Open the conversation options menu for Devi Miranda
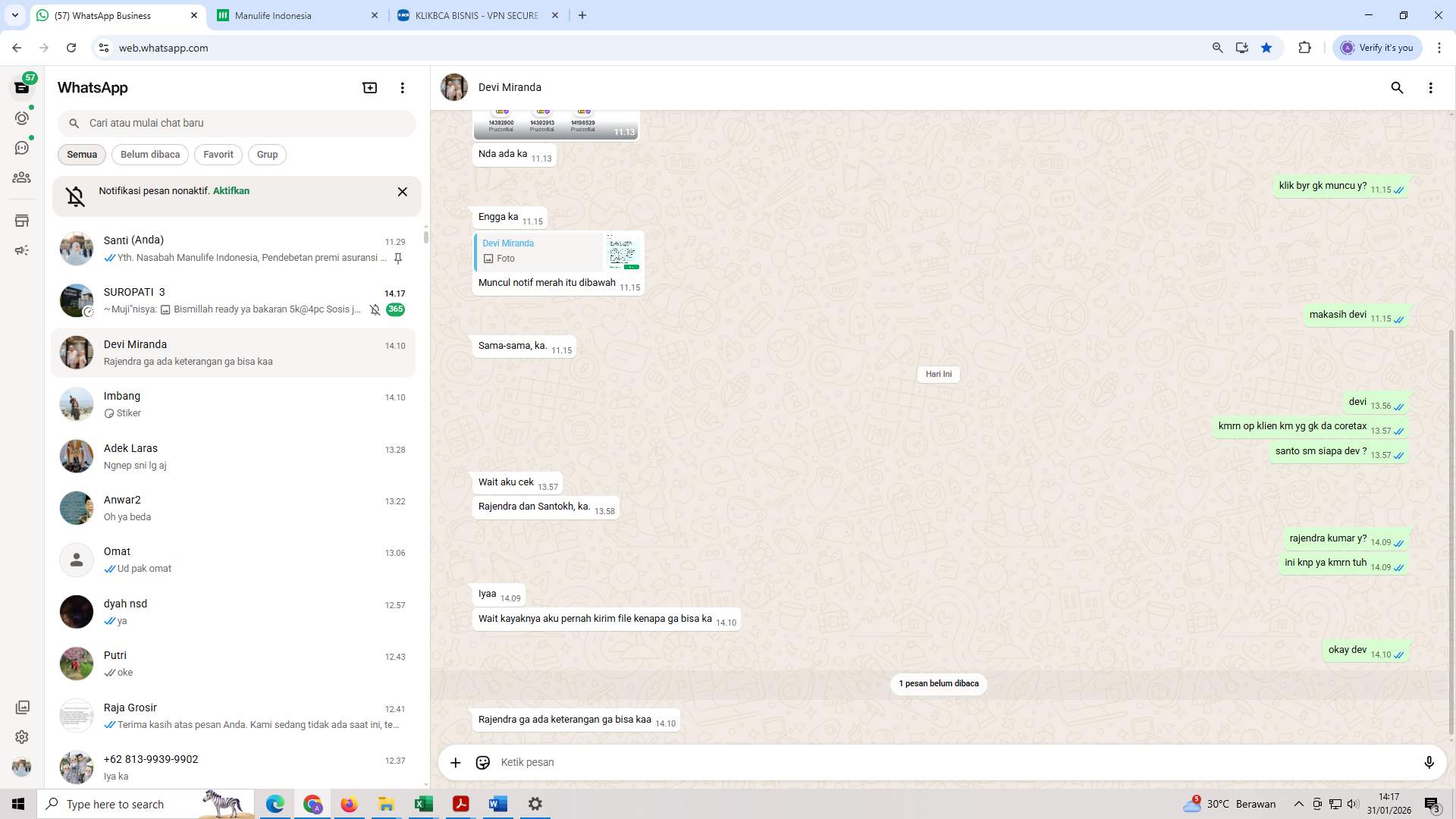Screen dimensions: 1456x819 point(1431,87)
